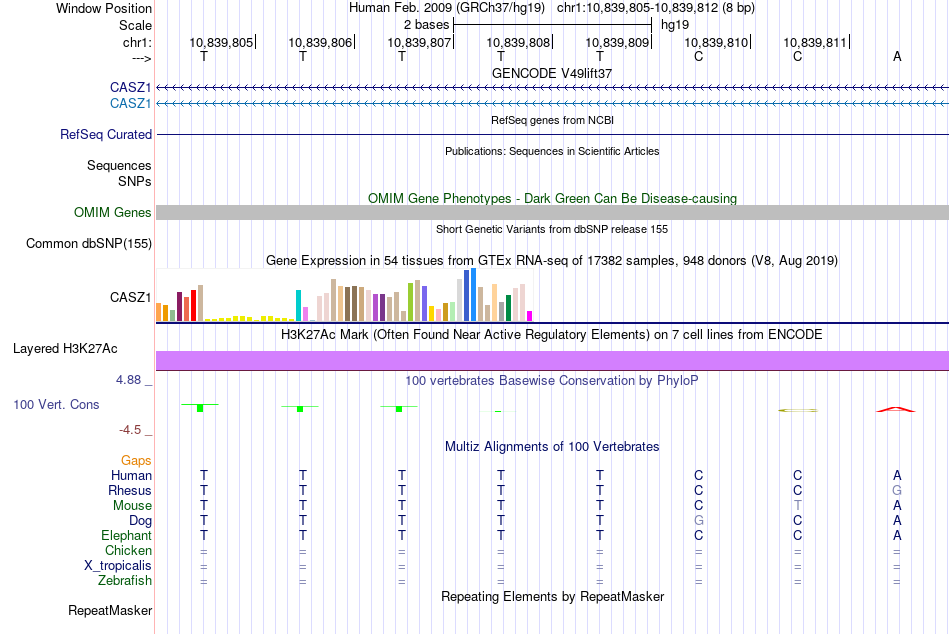Click the Elephant species row label
The image size is (950, 634).
(x=127, y=535)
